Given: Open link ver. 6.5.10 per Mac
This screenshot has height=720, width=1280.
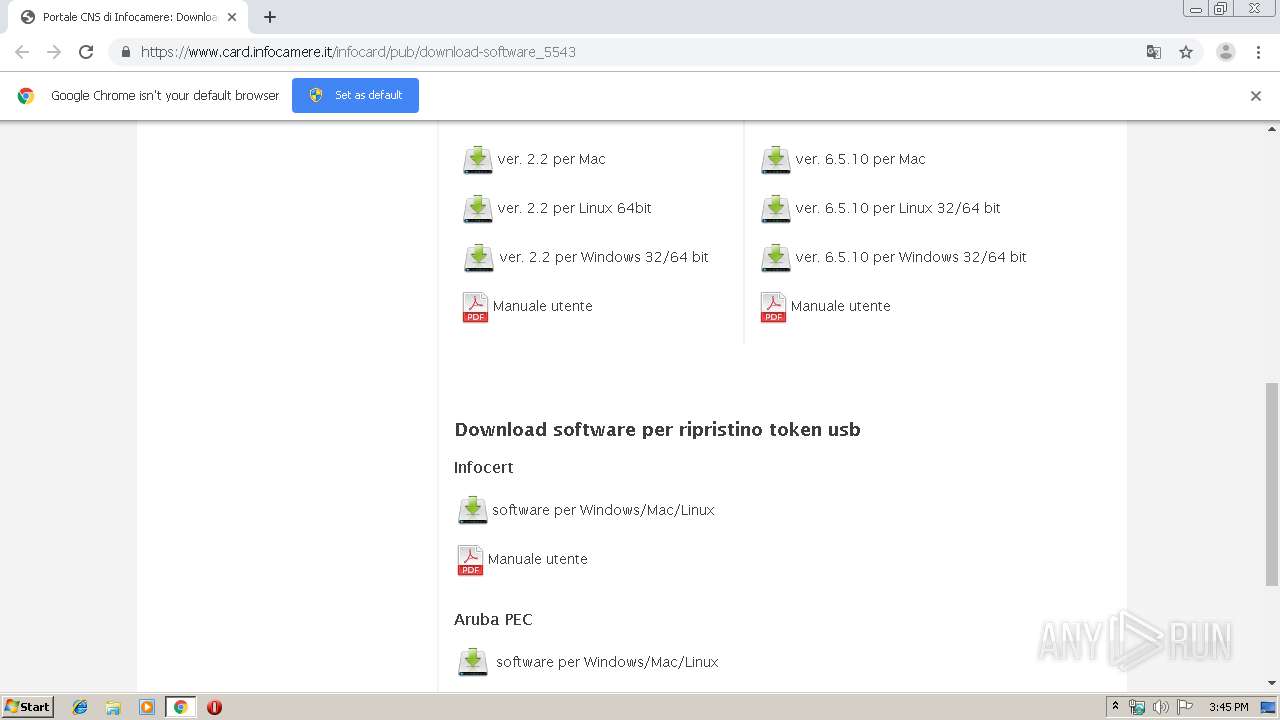Looking at the screenshot, I should tap(860, 159).
